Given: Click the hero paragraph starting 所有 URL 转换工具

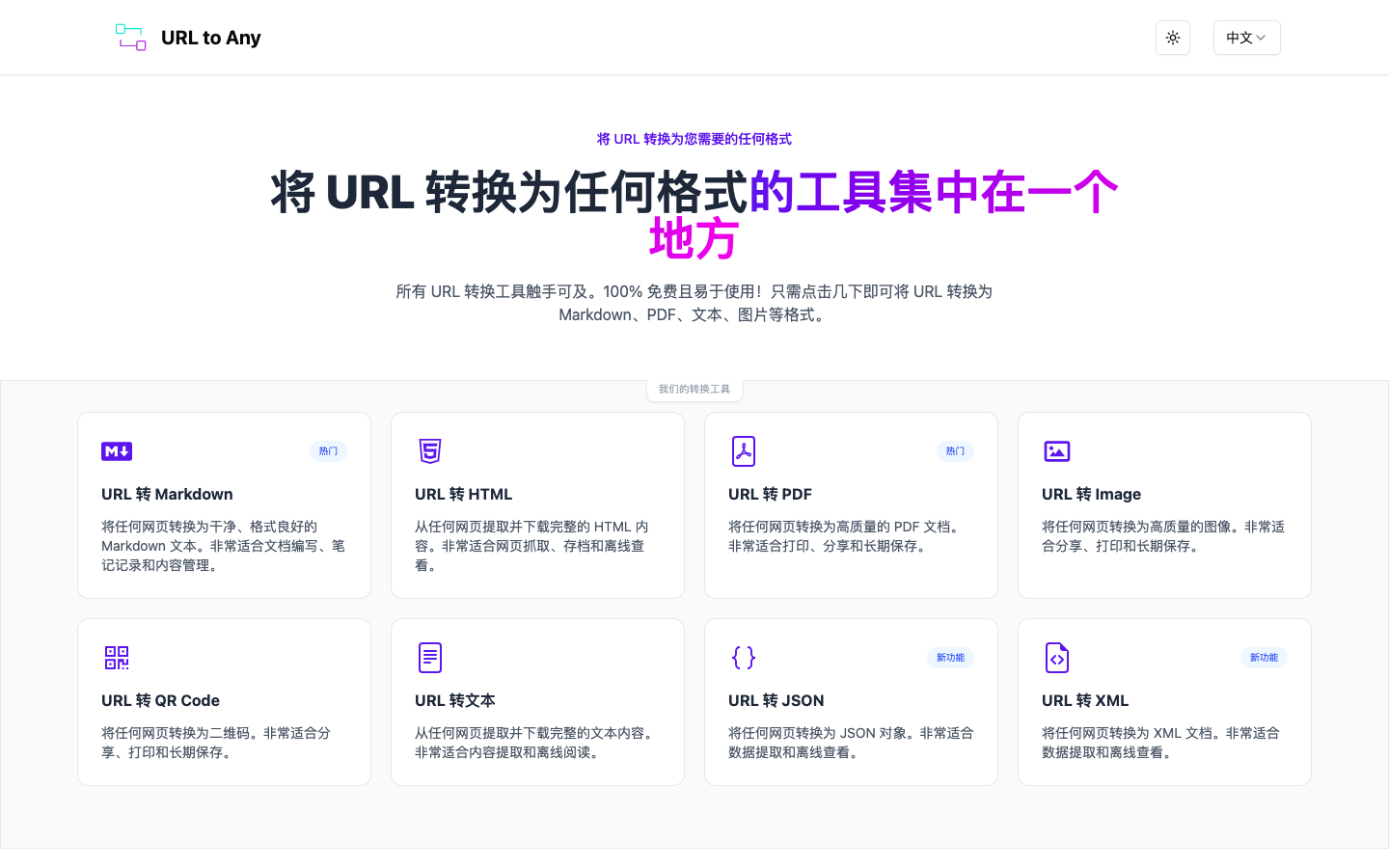Looking at the screenshot, I should [x=694, y=303].
